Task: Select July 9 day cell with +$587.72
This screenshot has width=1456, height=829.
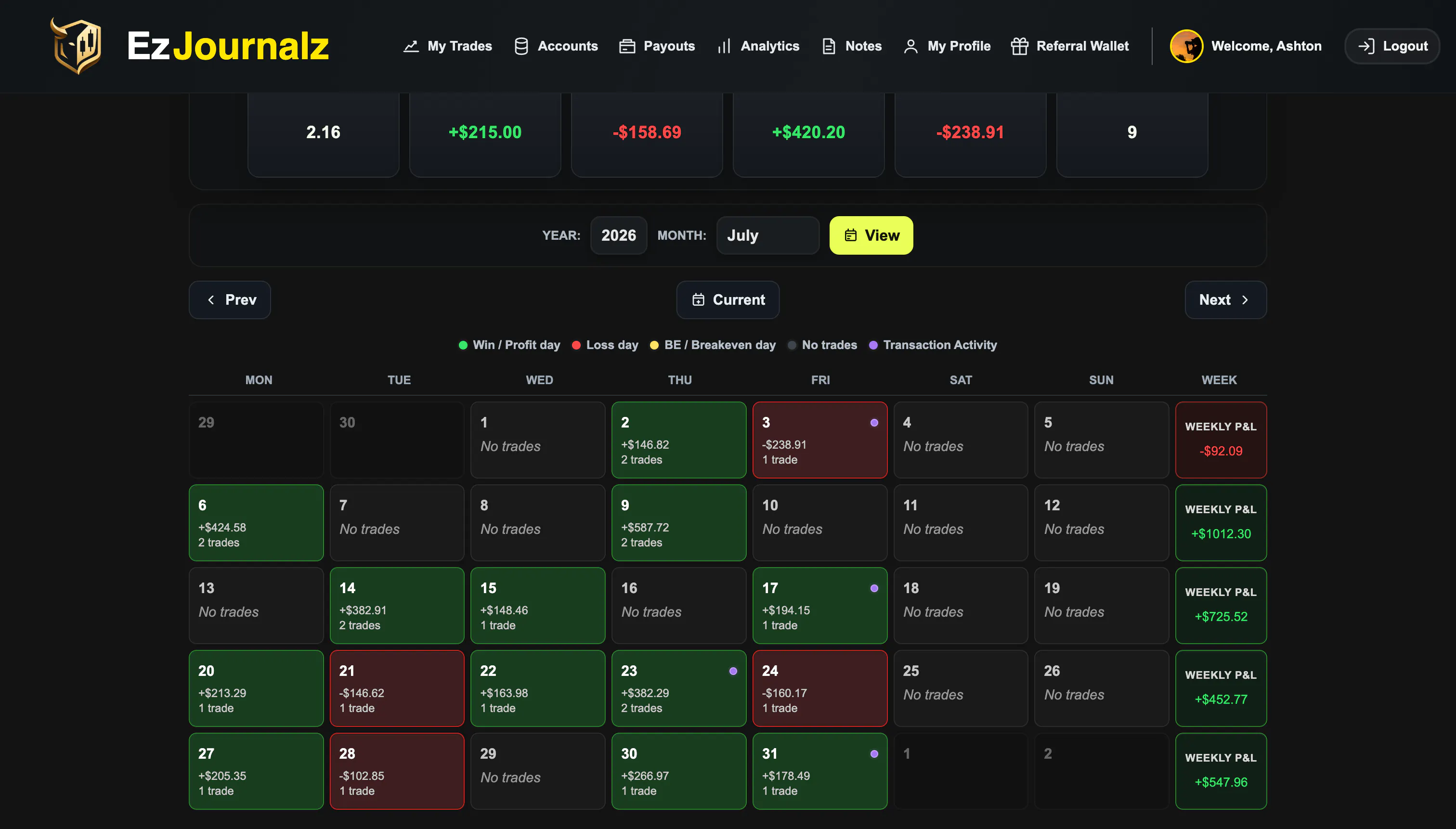Action: click(x=679, y=523)
